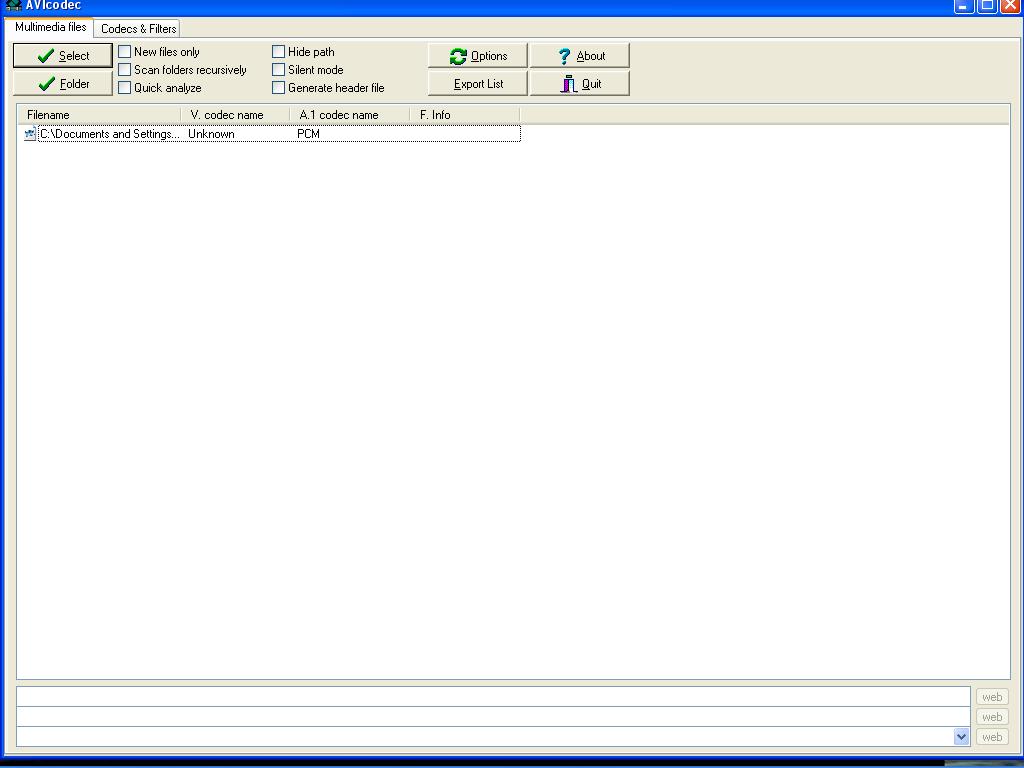Click the A.1 codec name column header
1024x768 pixels.
tap(349, 115)
